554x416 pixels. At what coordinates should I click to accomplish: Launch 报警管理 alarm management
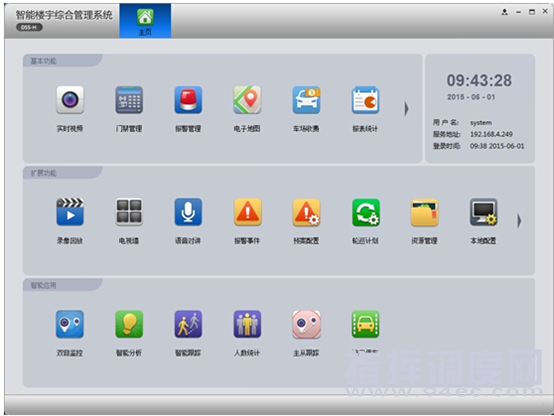188,100
